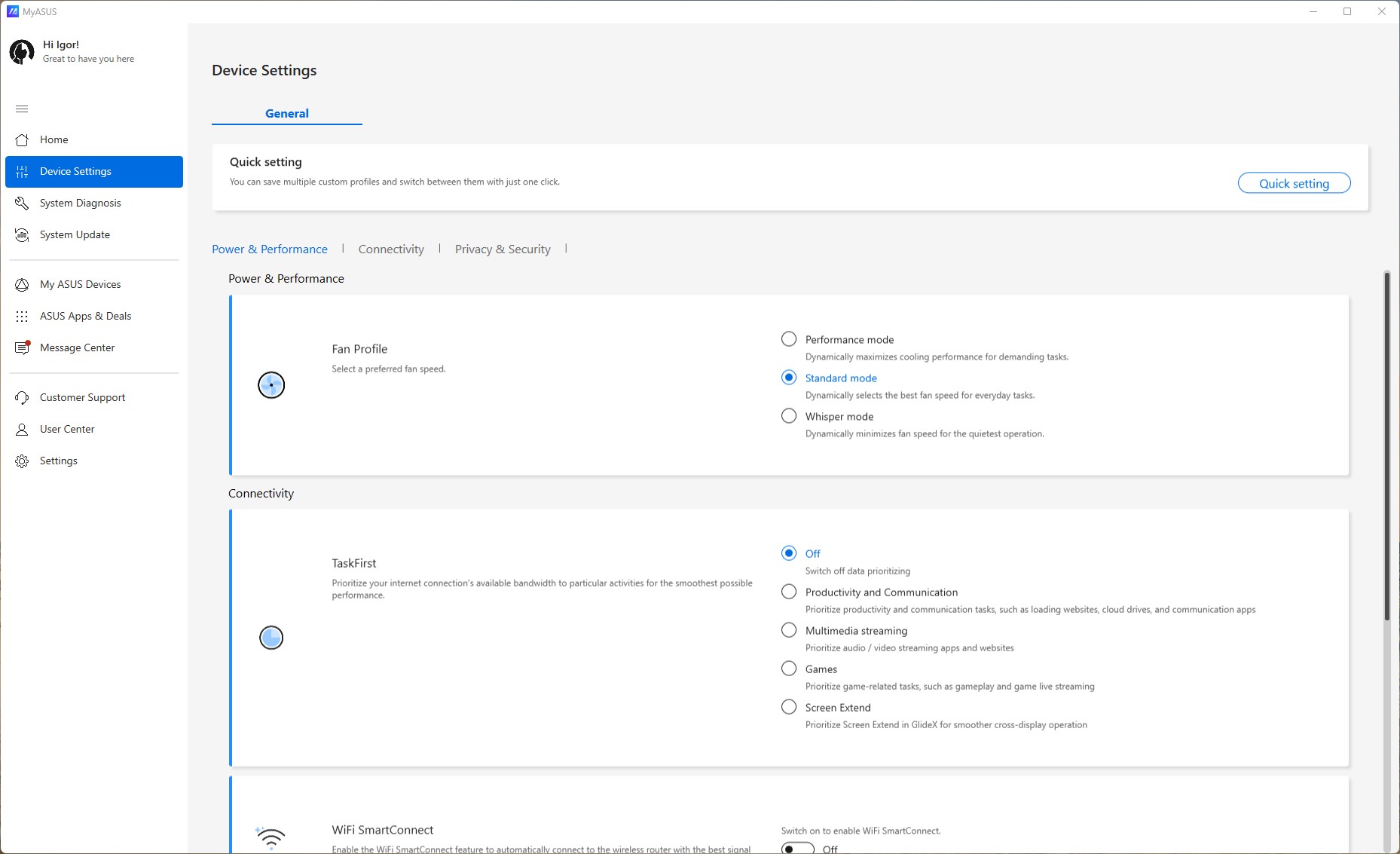
Task: Open Message Center page
Action: 94,348
